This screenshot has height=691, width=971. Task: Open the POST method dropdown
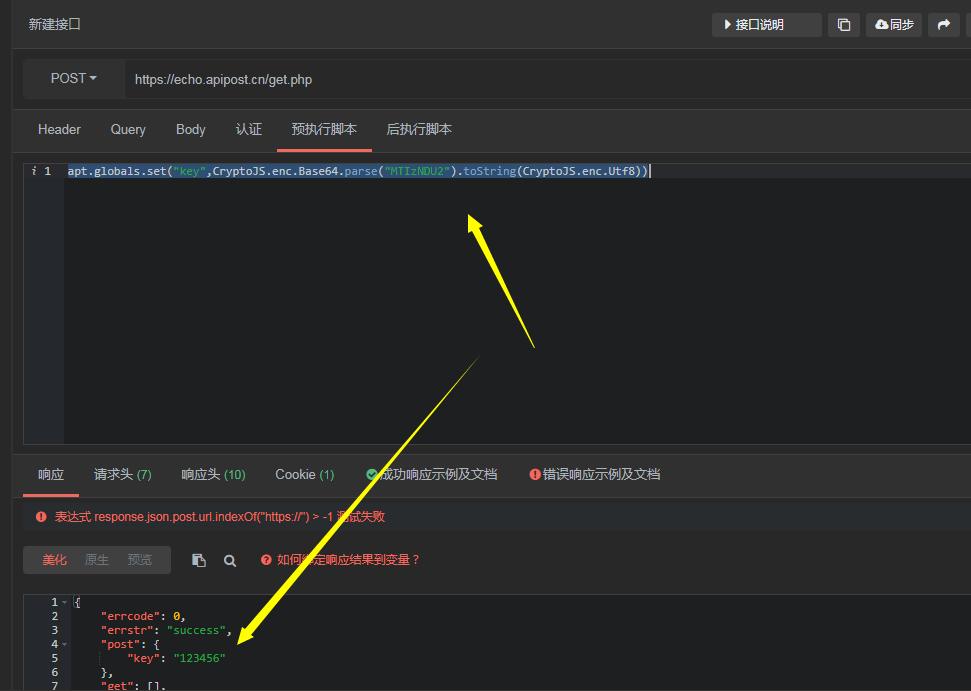(x=74, y=79)
